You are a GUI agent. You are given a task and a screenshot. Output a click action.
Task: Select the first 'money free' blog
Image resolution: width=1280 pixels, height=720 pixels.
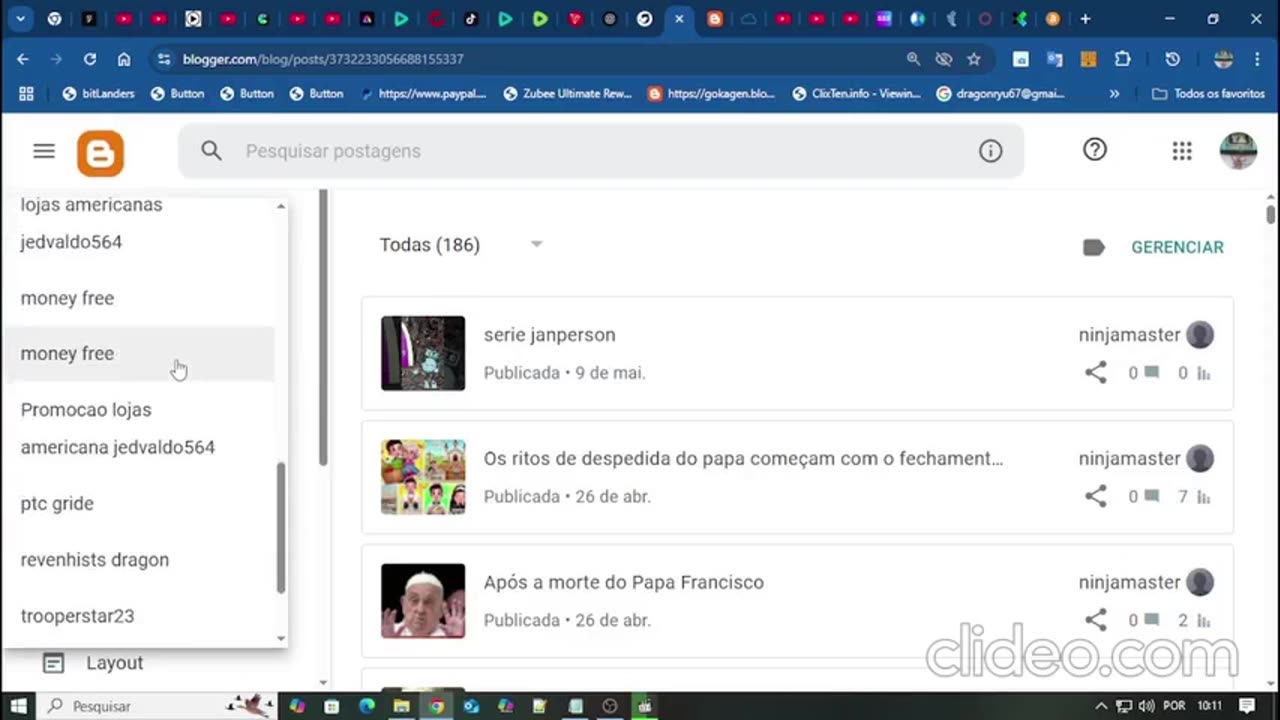pos(138,298)
